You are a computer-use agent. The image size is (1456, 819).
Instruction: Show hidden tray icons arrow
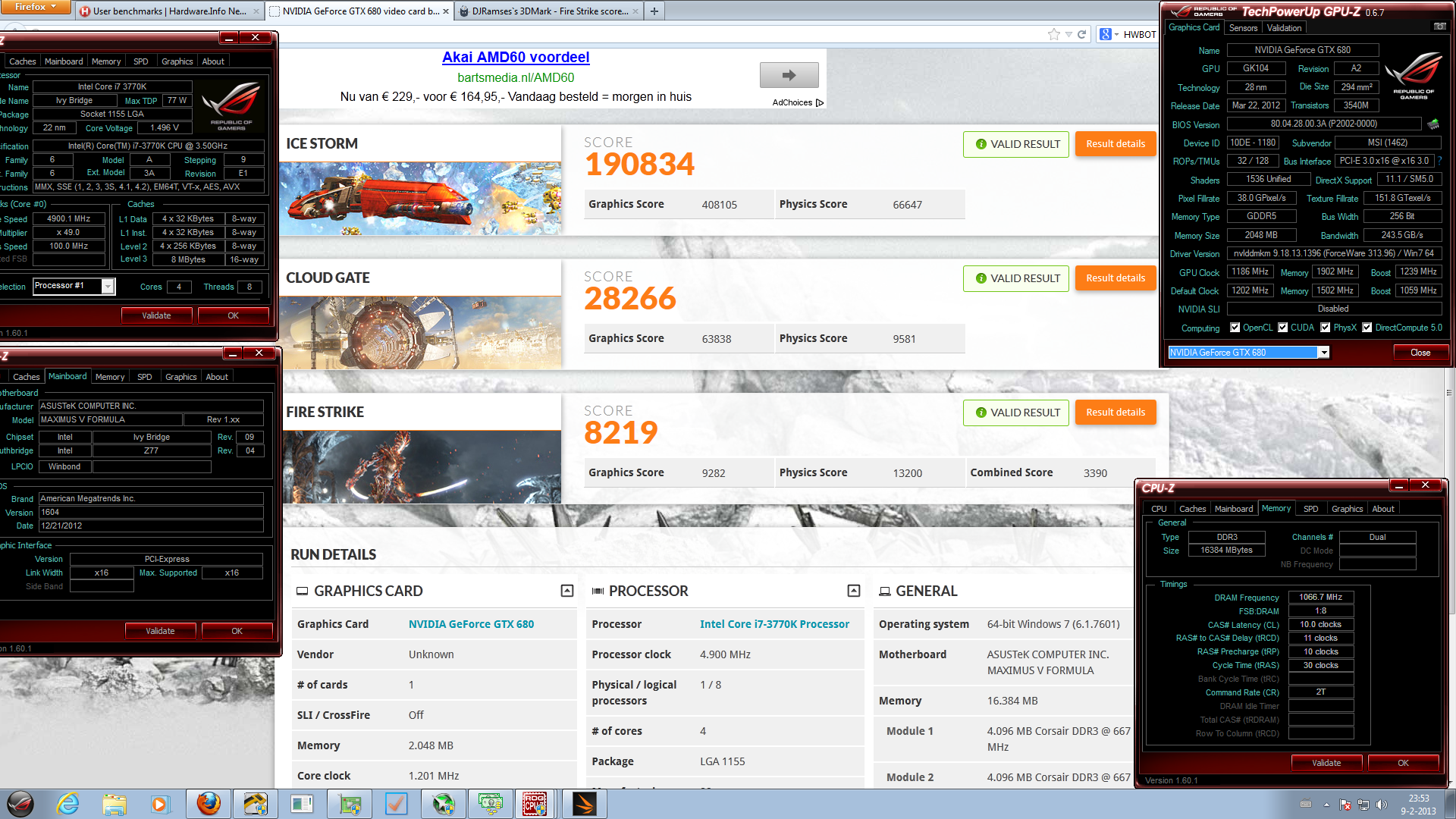pos(1326,805)
